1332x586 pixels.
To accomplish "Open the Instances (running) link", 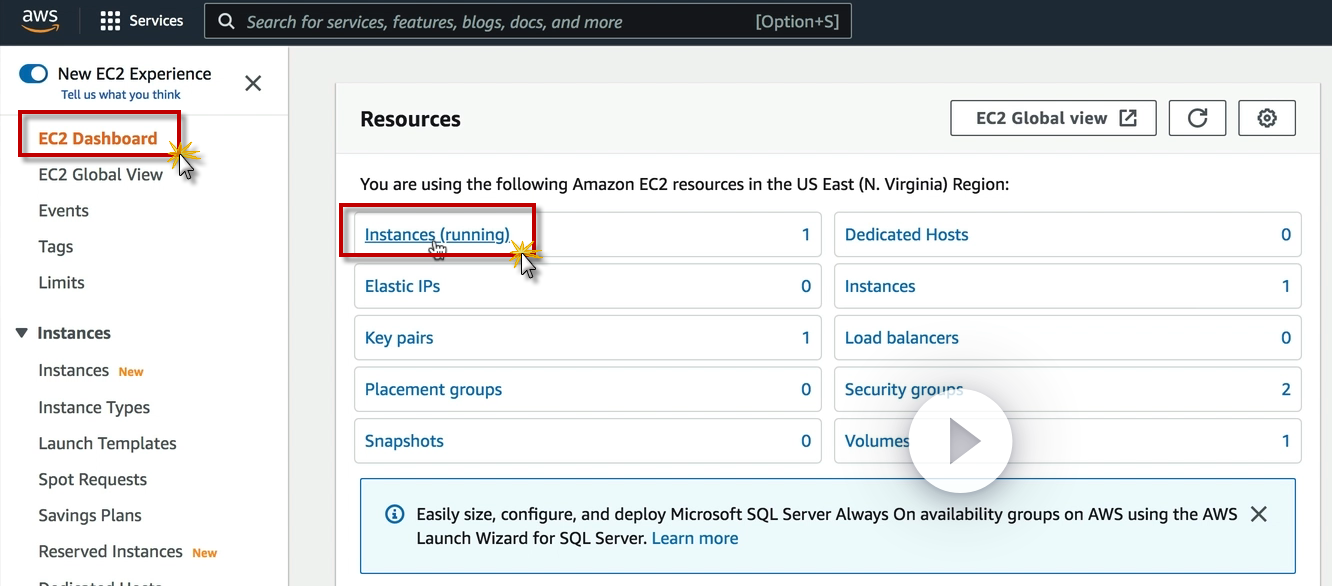I will point(437,235).
